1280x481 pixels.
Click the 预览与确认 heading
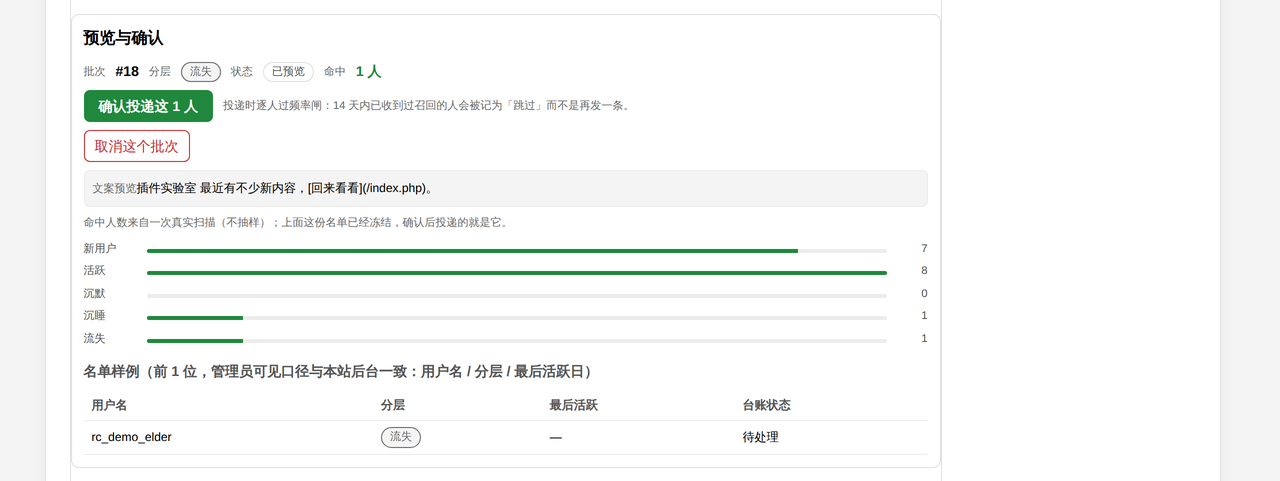click(x=123, y=38)
